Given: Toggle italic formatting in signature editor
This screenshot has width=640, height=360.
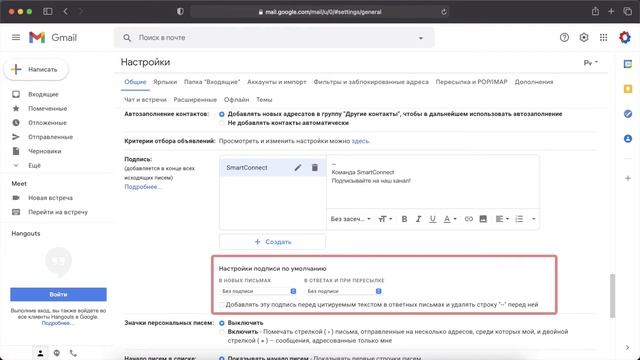Looking at the screenshot, I should click(x=418, y=219).
